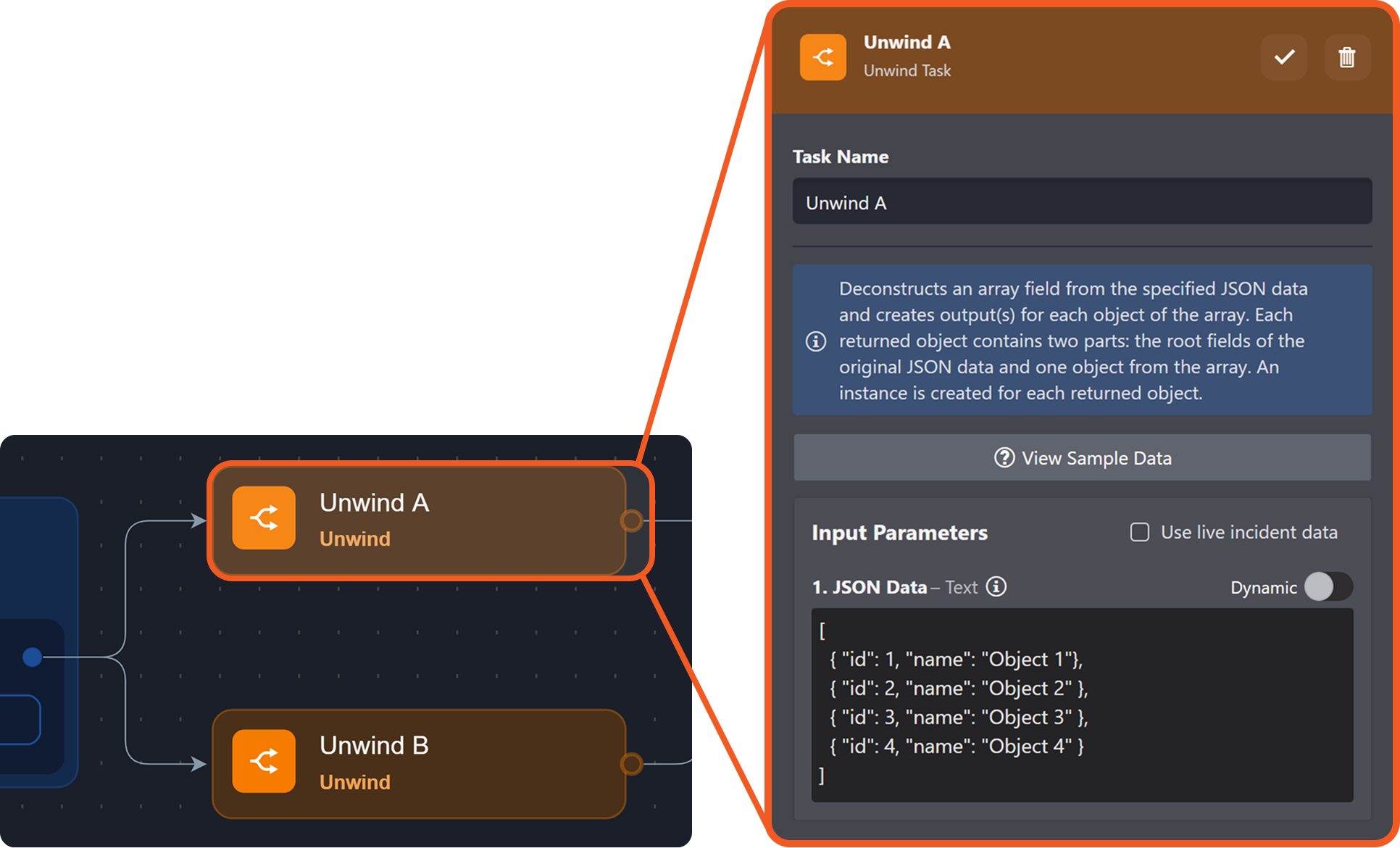This screenshot has height=848, width=1400.
Task: Click the blue output port dot on left node
Action: pyautogui.click(x=32, y=657)
